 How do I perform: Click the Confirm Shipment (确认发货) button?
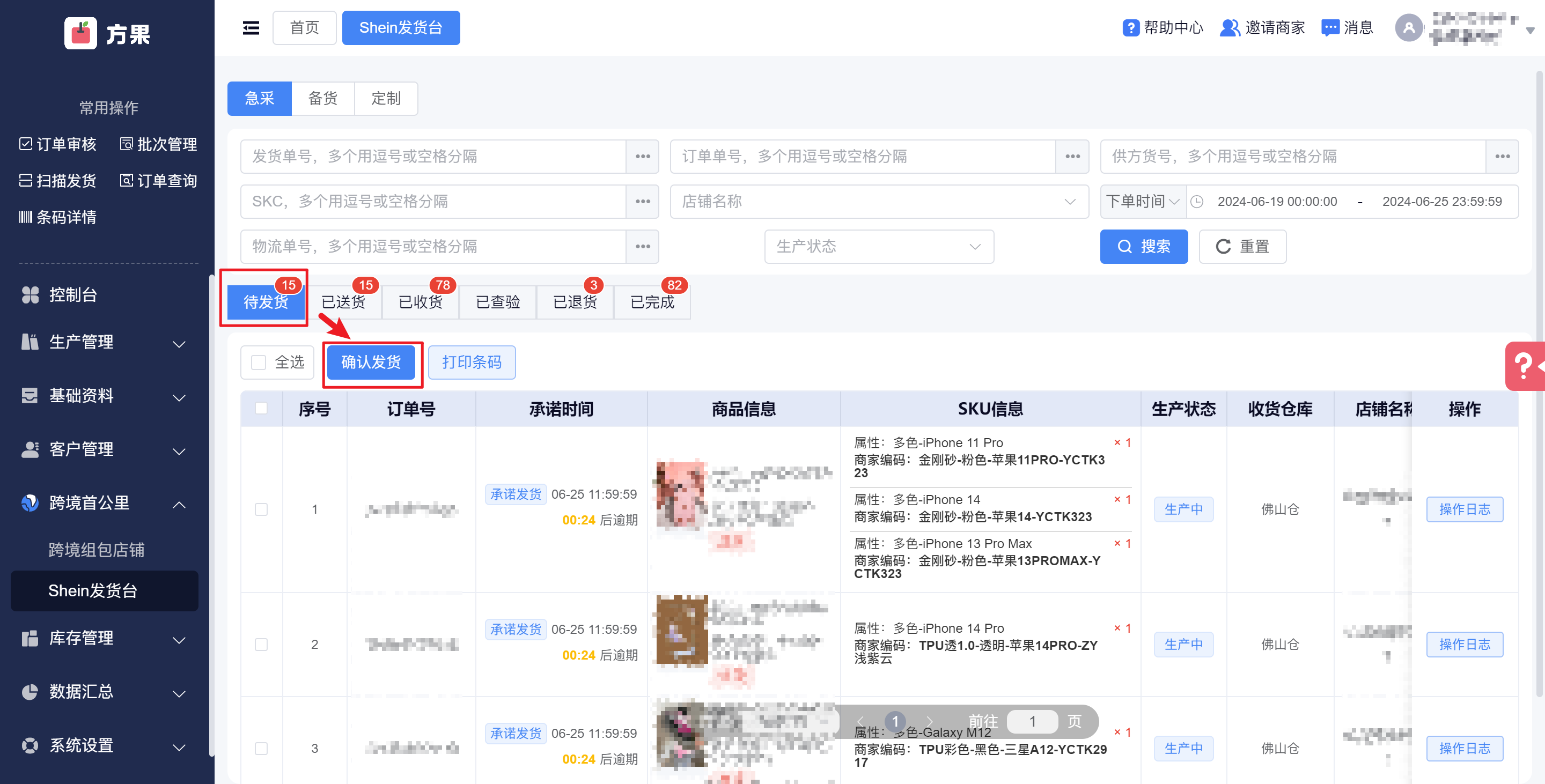(371, 362)
